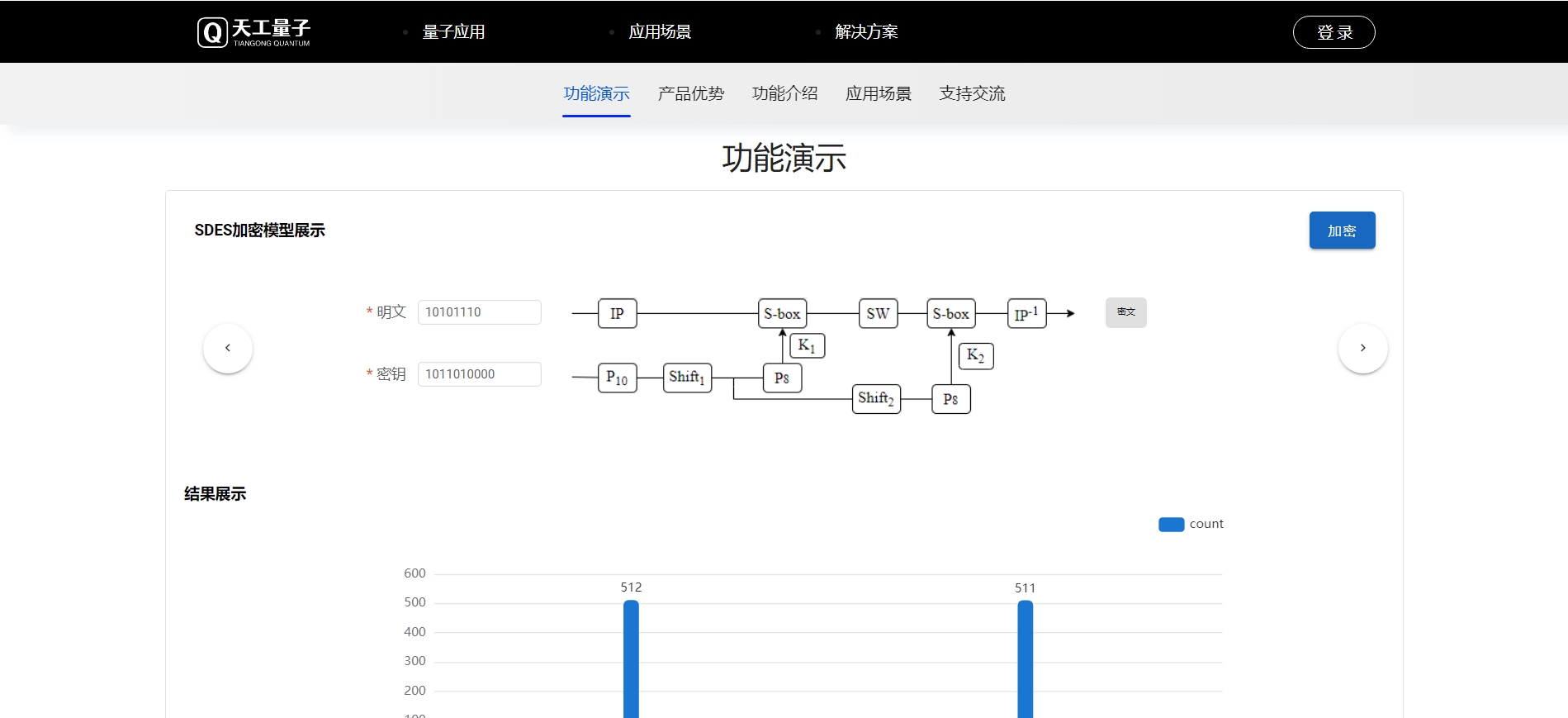Click the IP-1 inverse permutation block

[x=1026, y=313]
